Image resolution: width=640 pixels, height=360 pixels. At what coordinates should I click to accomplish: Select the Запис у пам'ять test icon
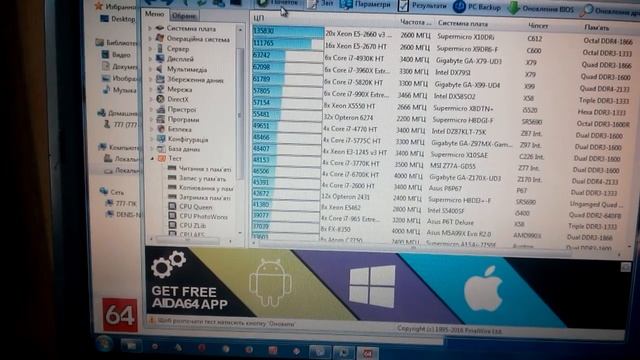[x=172, y=178]
